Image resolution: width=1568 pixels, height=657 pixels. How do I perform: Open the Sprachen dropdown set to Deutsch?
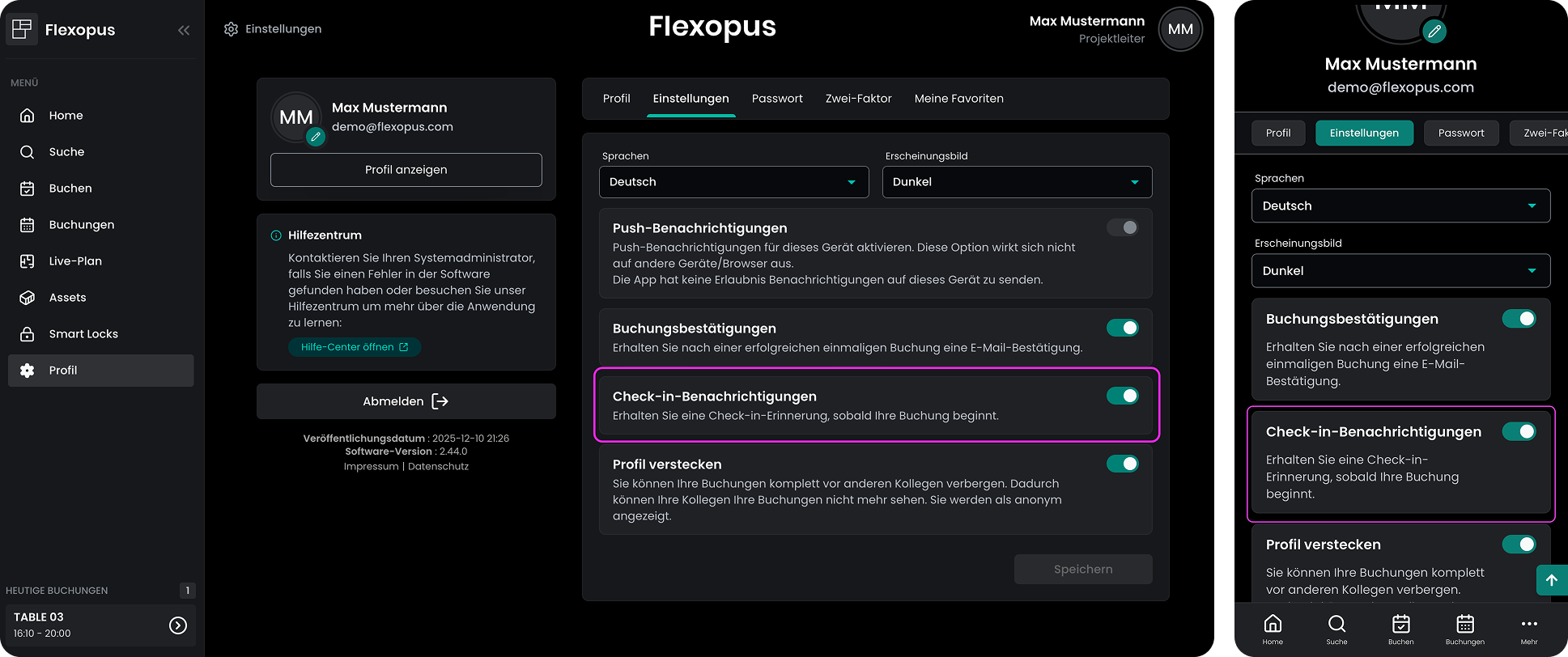(733, 182)
